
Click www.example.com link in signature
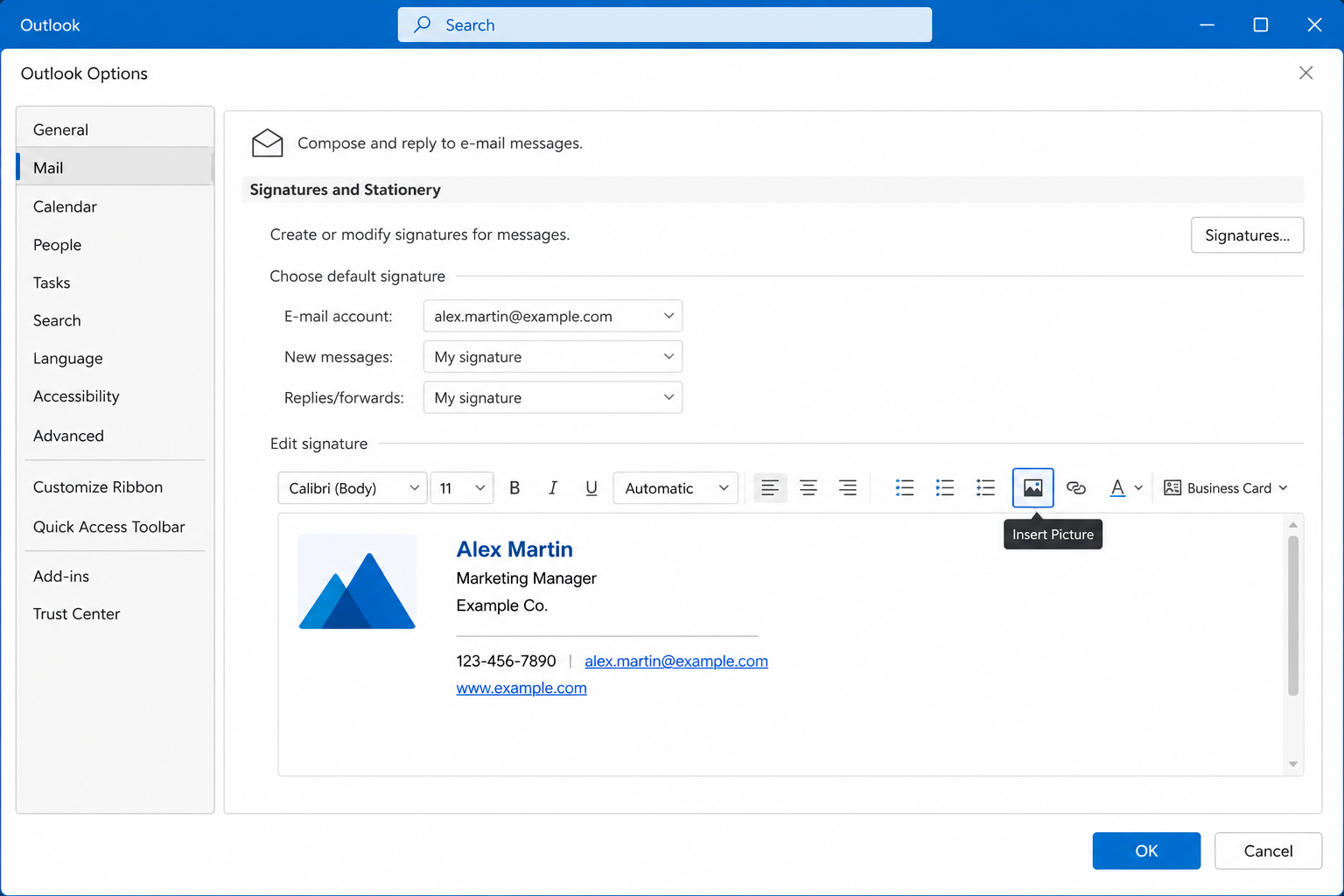click(521, 689)
